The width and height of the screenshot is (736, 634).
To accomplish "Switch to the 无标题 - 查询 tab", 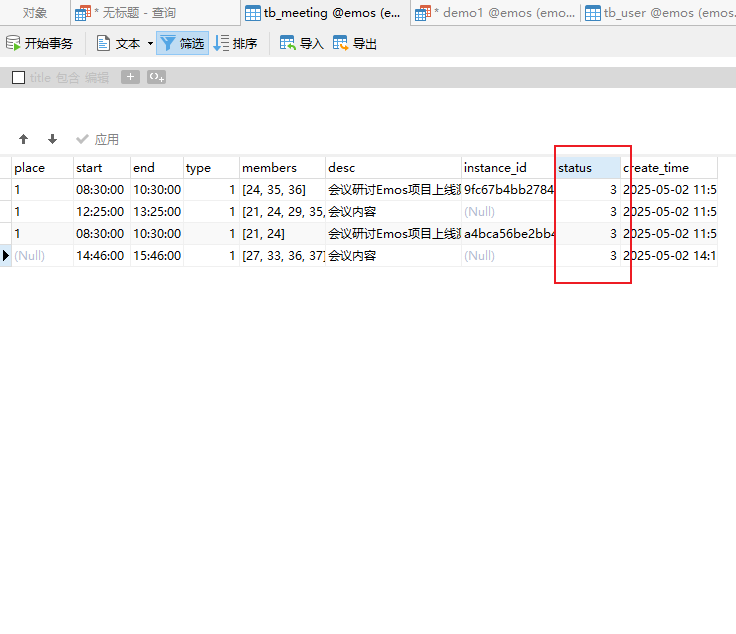I will click(155, 13).
